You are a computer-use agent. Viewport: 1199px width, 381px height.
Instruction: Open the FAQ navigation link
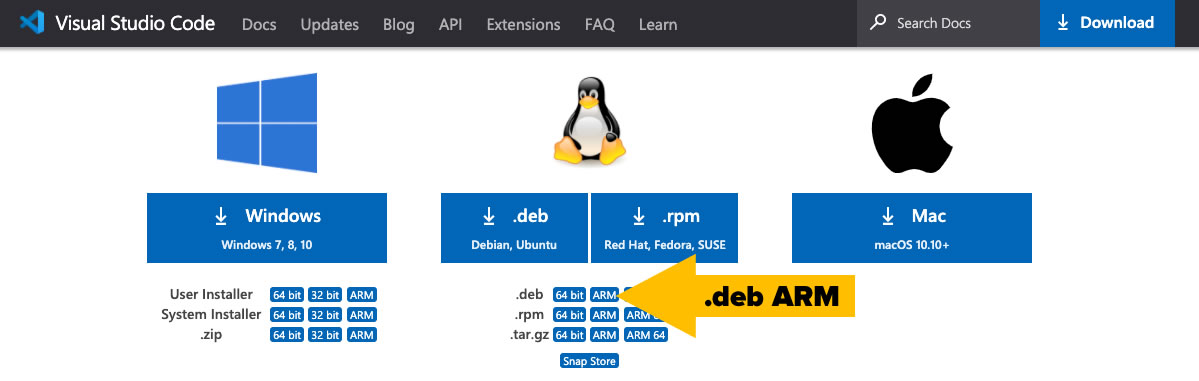pyautogui.click(x=600, y=24)
